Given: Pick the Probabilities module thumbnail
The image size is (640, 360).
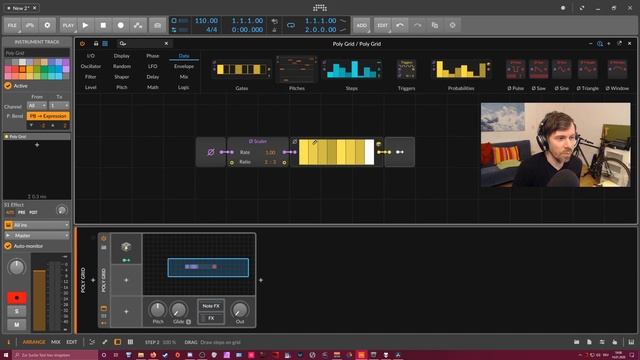Looking at the screenshot, I should (461, 69).
